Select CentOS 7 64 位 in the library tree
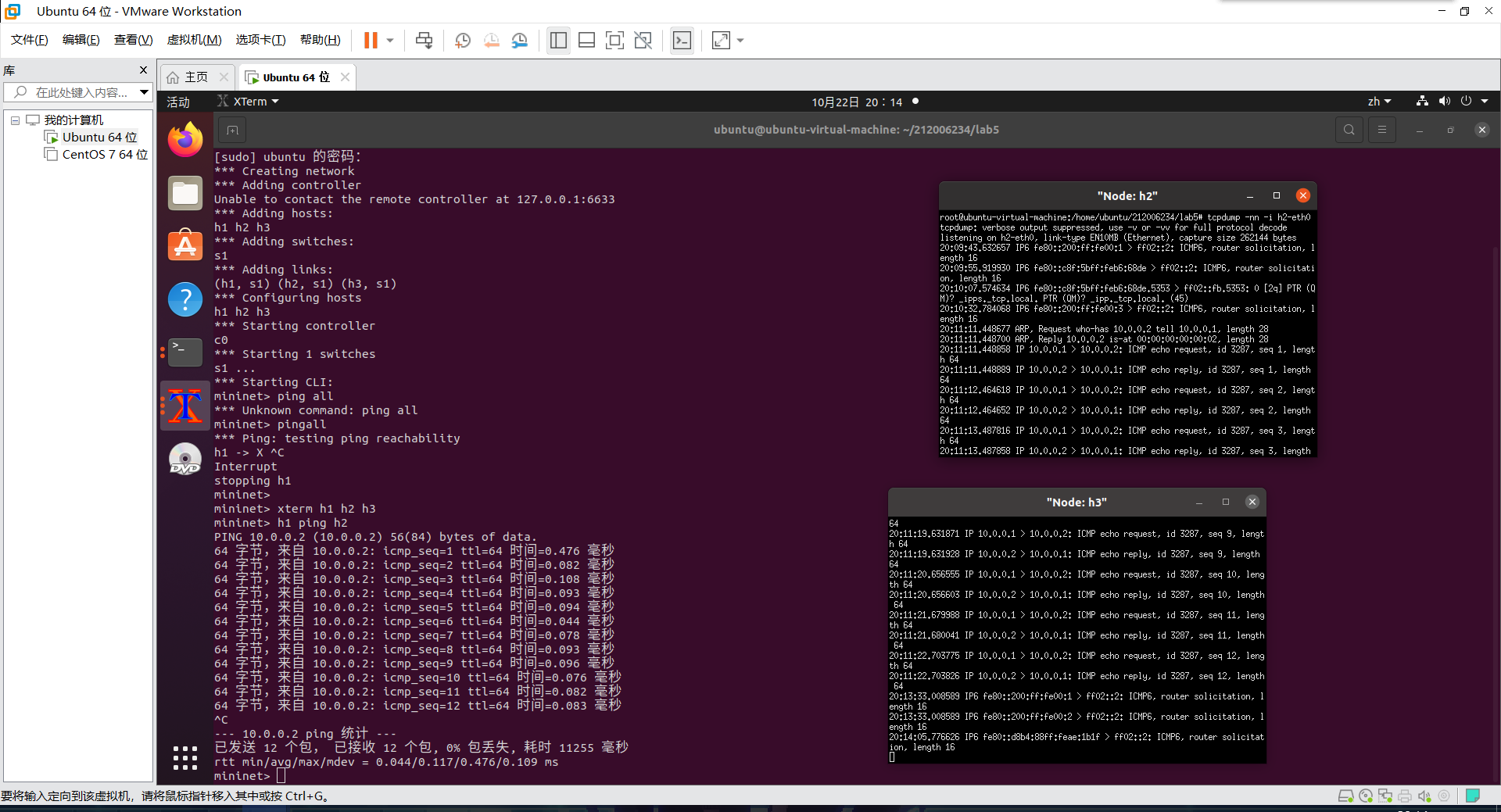This screenshot has width=1501, height=812. click(96, 155)
